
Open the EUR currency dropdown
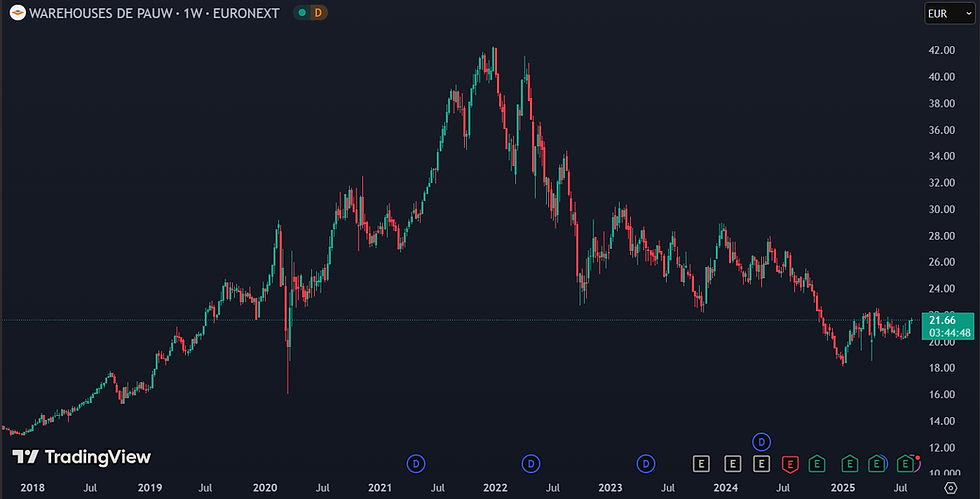point(949,13)
